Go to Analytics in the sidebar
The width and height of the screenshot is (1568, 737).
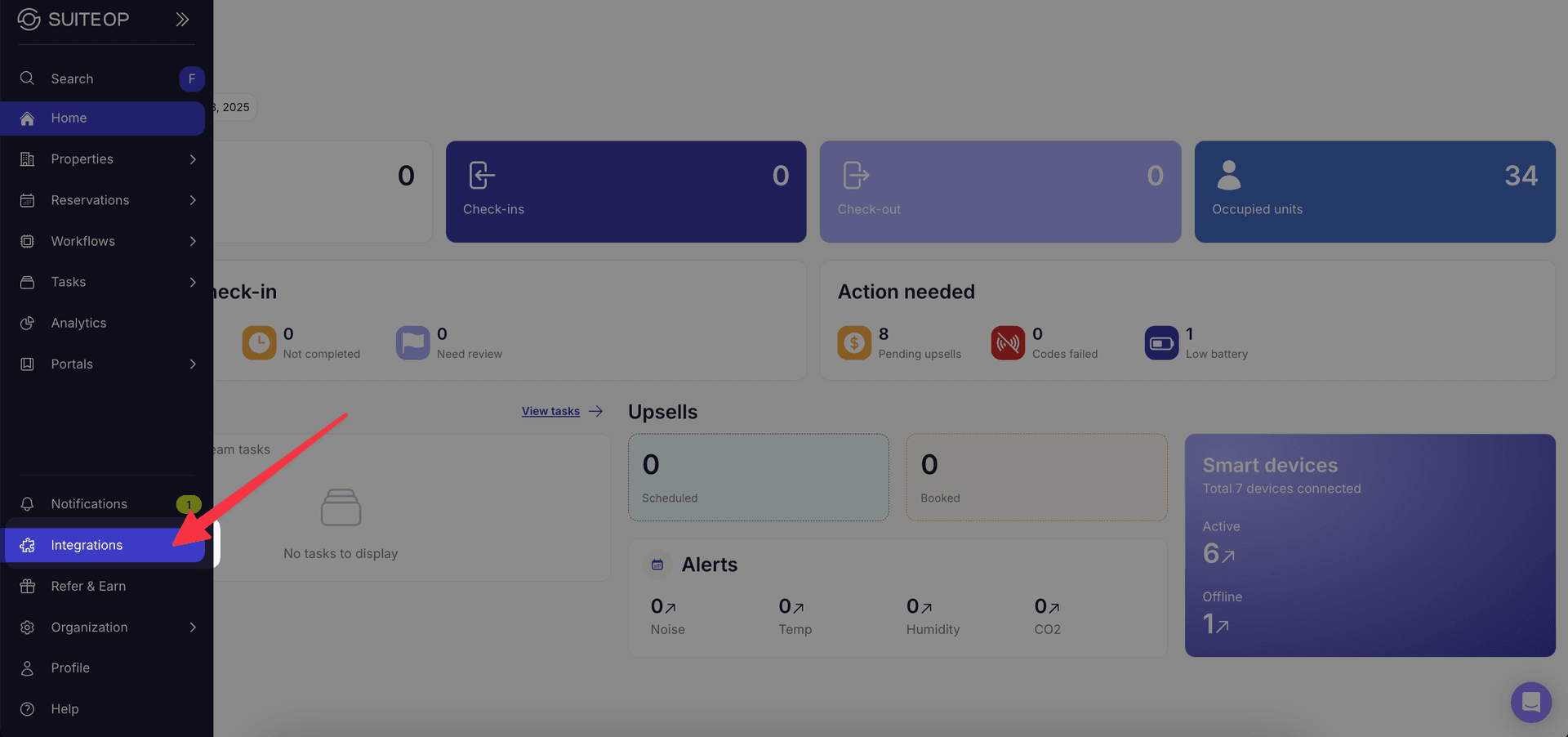(x=78, y=323)
